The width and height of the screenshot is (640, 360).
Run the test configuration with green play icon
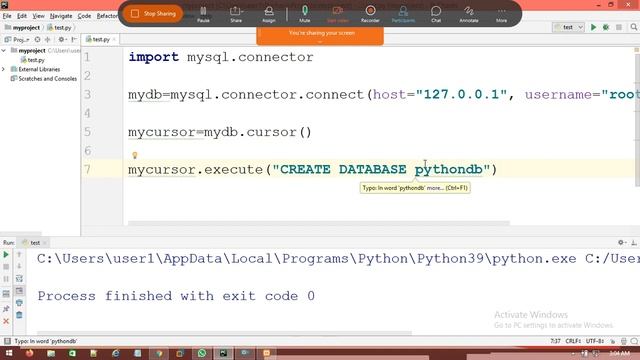[x=593, y=27]
